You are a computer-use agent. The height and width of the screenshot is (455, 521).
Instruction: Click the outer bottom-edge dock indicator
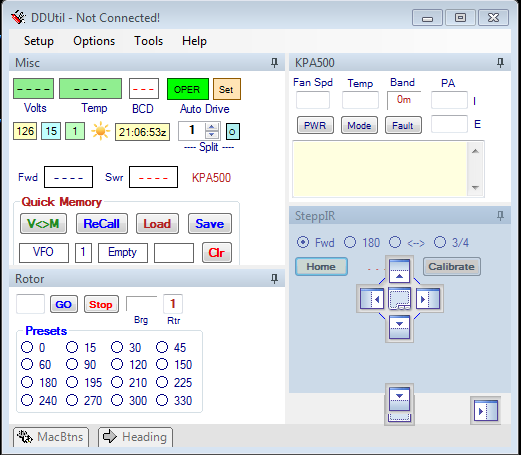[399, 404]
